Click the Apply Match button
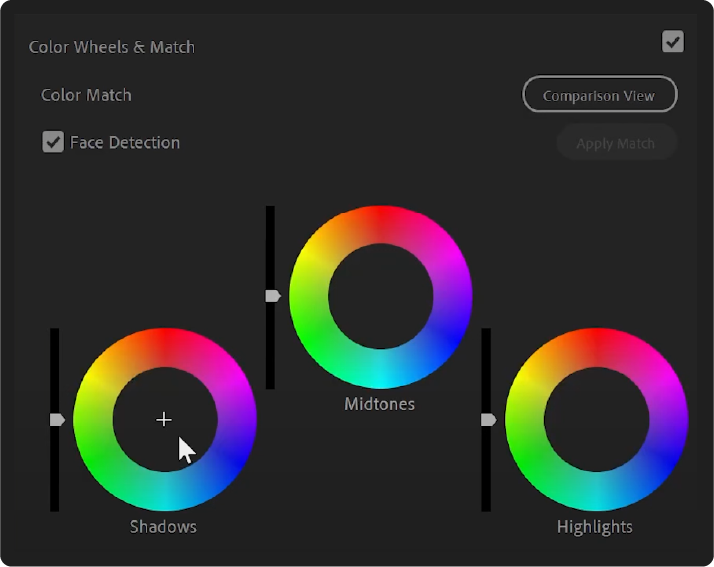This screenshot has height=567, width=714. tap(616, 143)
